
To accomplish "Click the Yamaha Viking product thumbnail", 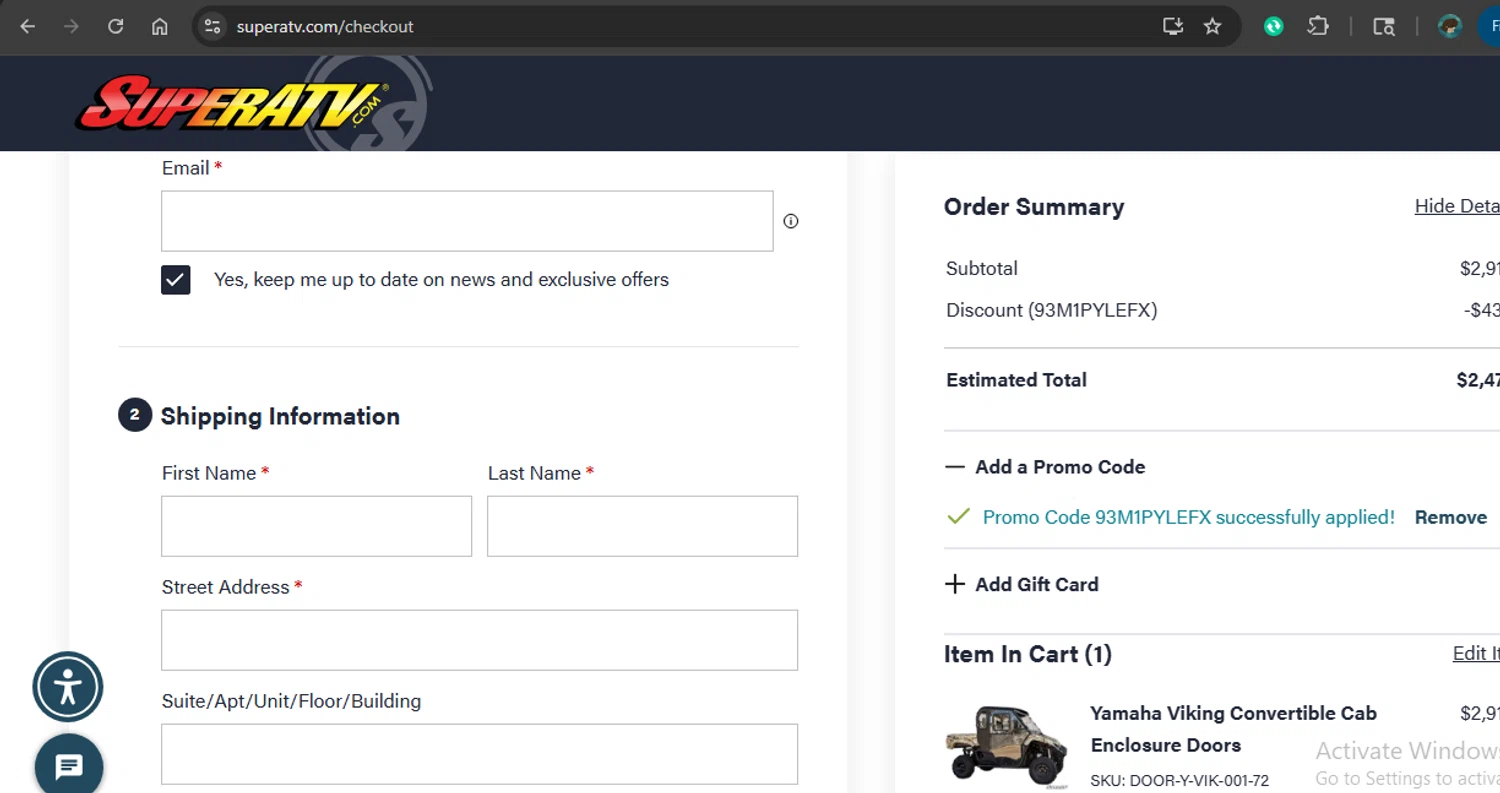I will point(1008,746).
